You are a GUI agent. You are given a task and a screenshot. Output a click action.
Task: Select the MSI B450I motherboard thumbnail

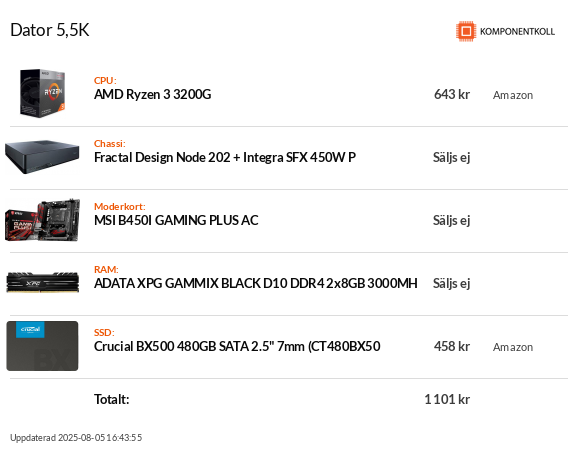pos(42,220)
